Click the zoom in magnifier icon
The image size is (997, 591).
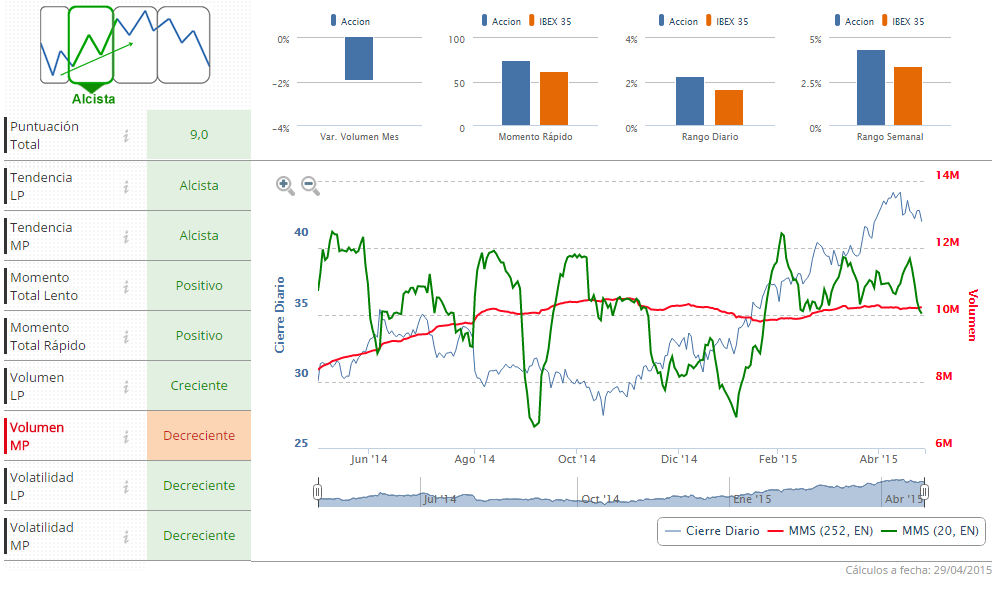point(285,184)
